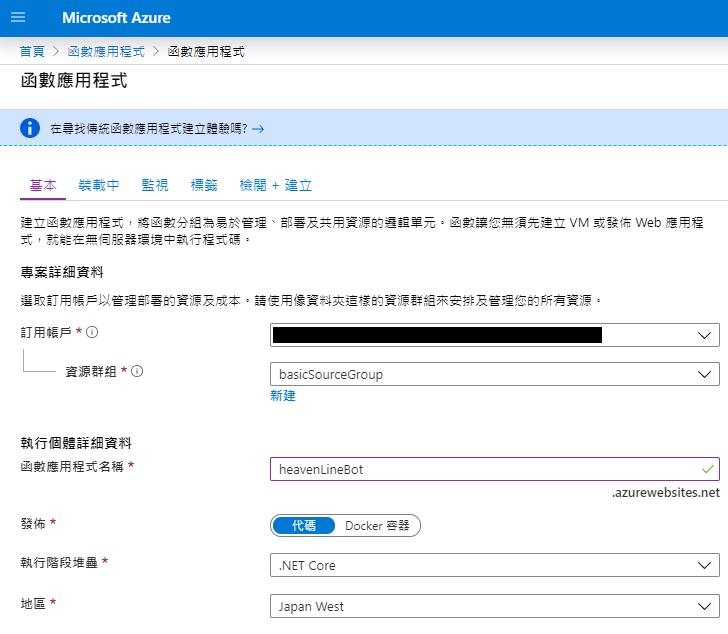This screenshot has width=728, height=634.
Task: Expand the basicSourceGroup resource group dropdown
Action: pyautogui.click(x=494, y=374)
